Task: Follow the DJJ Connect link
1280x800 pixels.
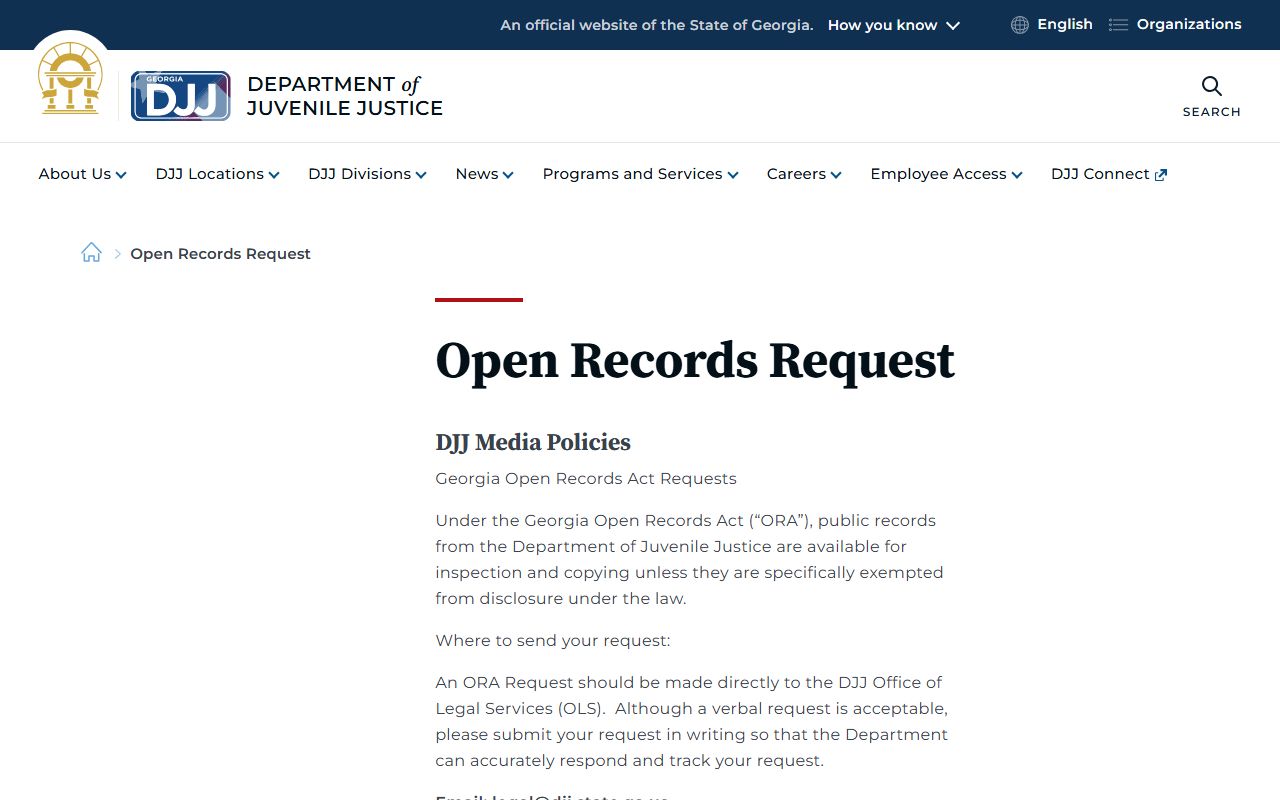Action: 1109,174
